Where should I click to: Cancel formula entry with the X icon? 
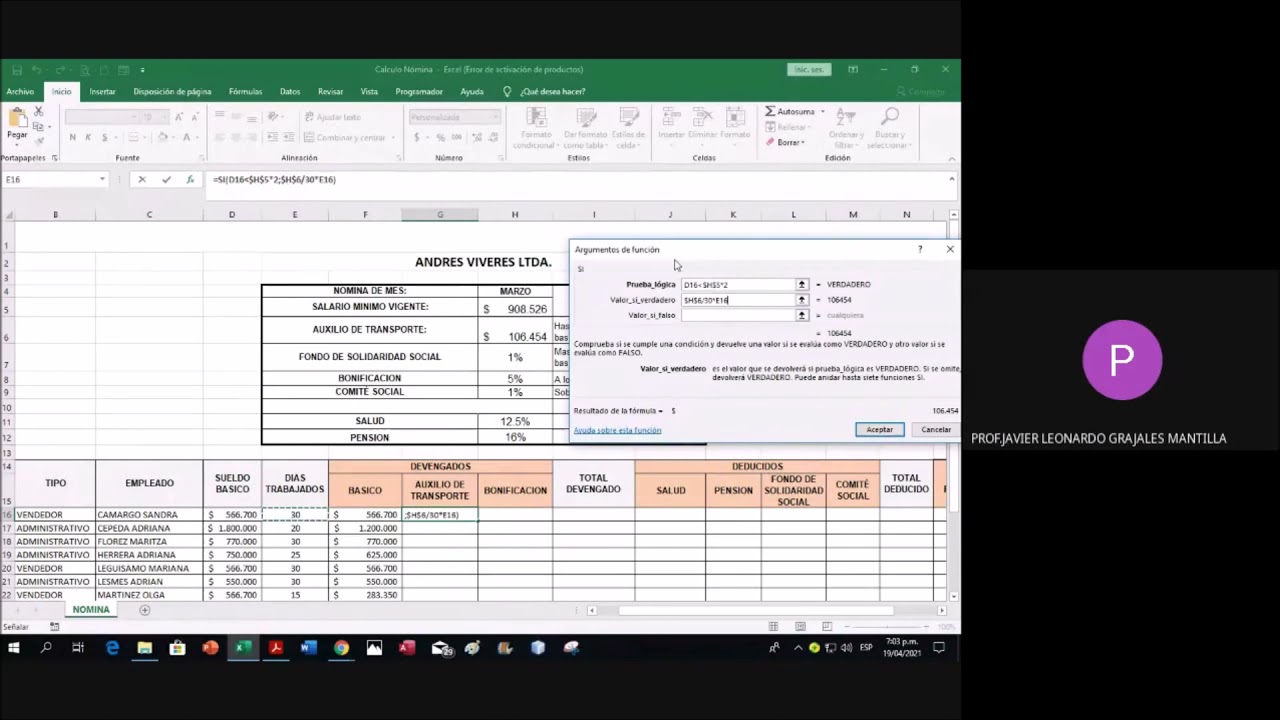click(142, 180)
